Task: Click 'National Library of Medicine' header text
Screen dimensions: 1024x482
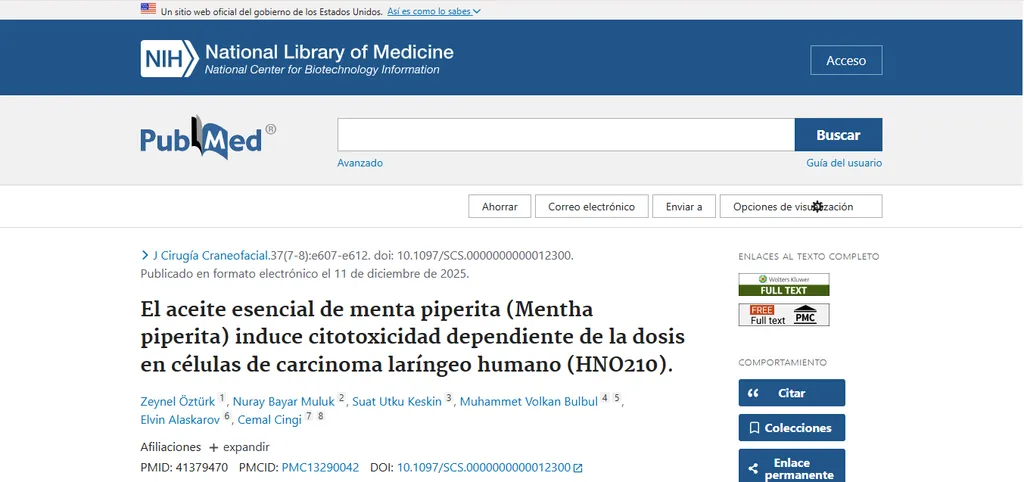Action: [329, 52]
